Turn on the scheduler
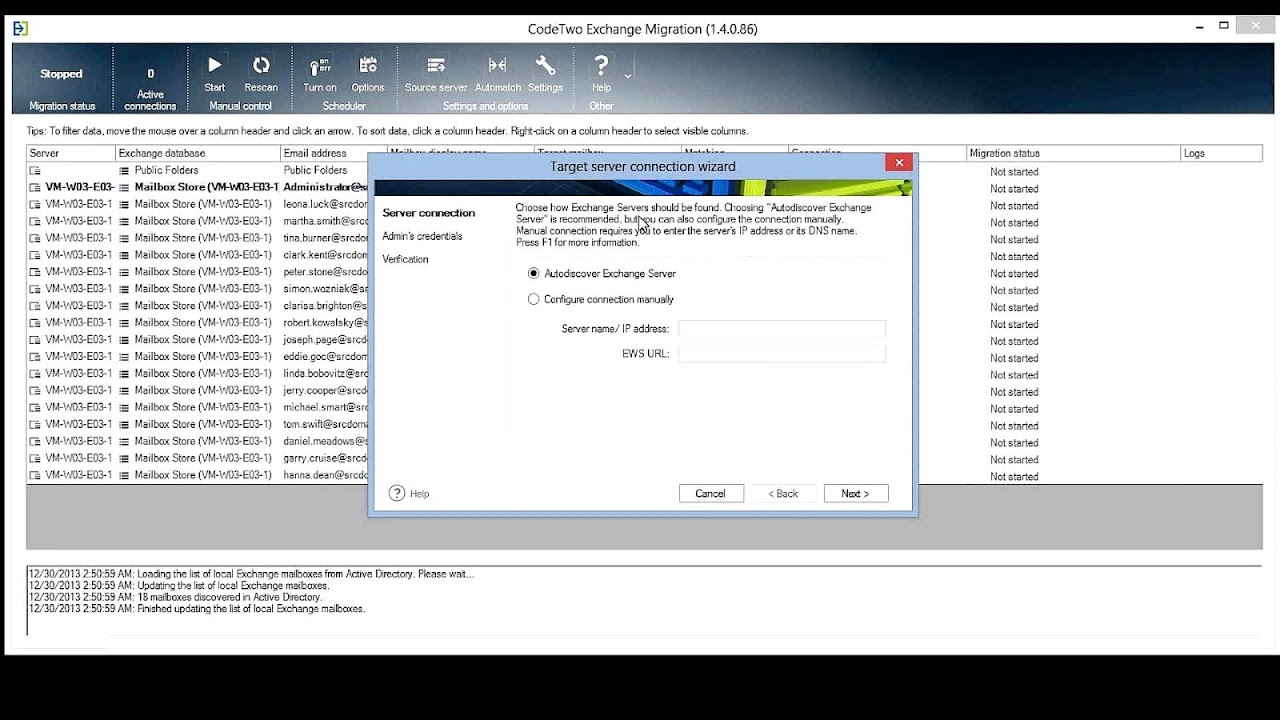Viewport: 1280px width, 720px height. tap(320, 66)
